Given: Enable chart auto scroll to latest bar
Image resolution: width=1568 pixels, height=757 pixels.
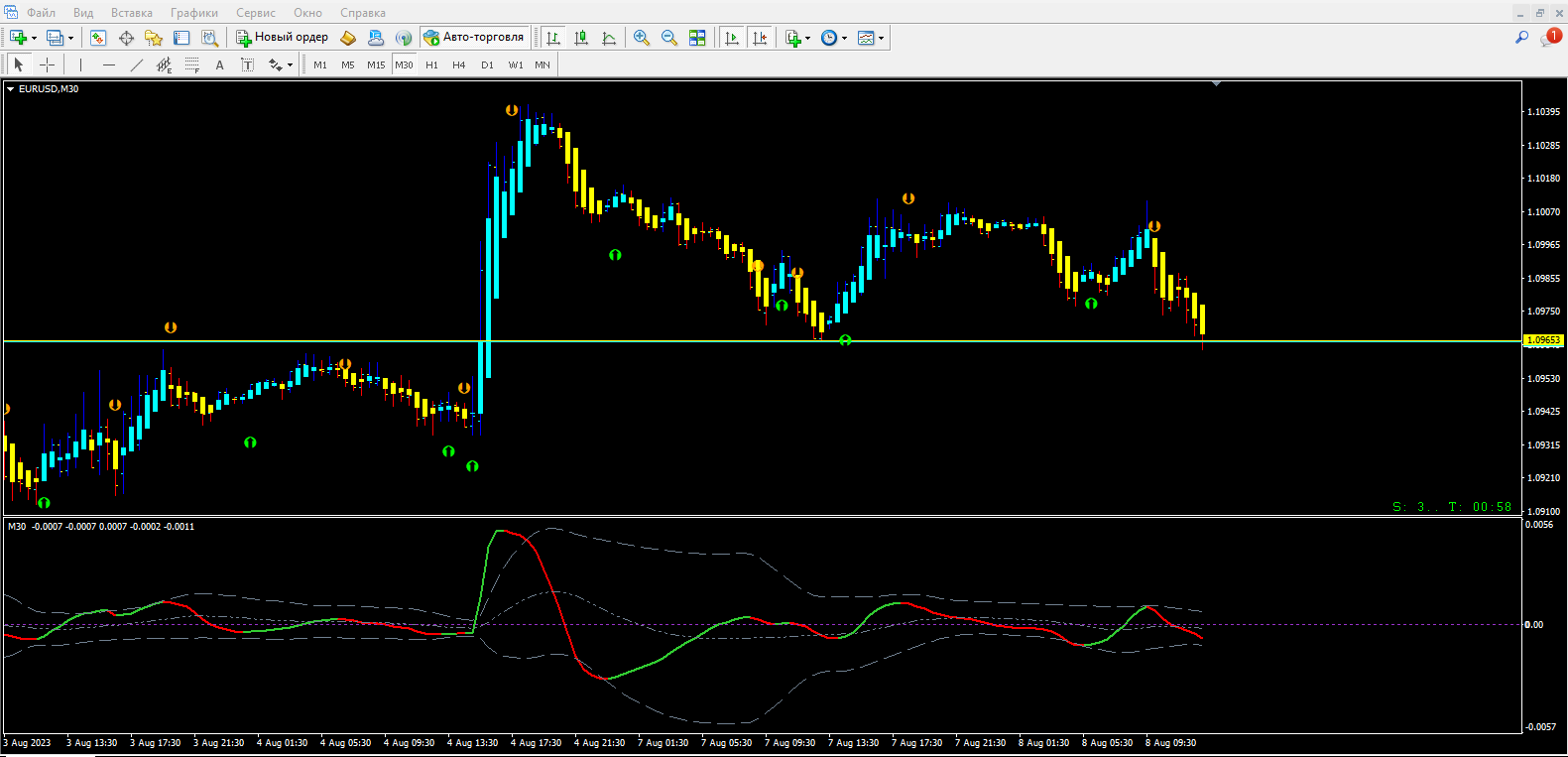Looking at the screenshot, I should [732, 38].
